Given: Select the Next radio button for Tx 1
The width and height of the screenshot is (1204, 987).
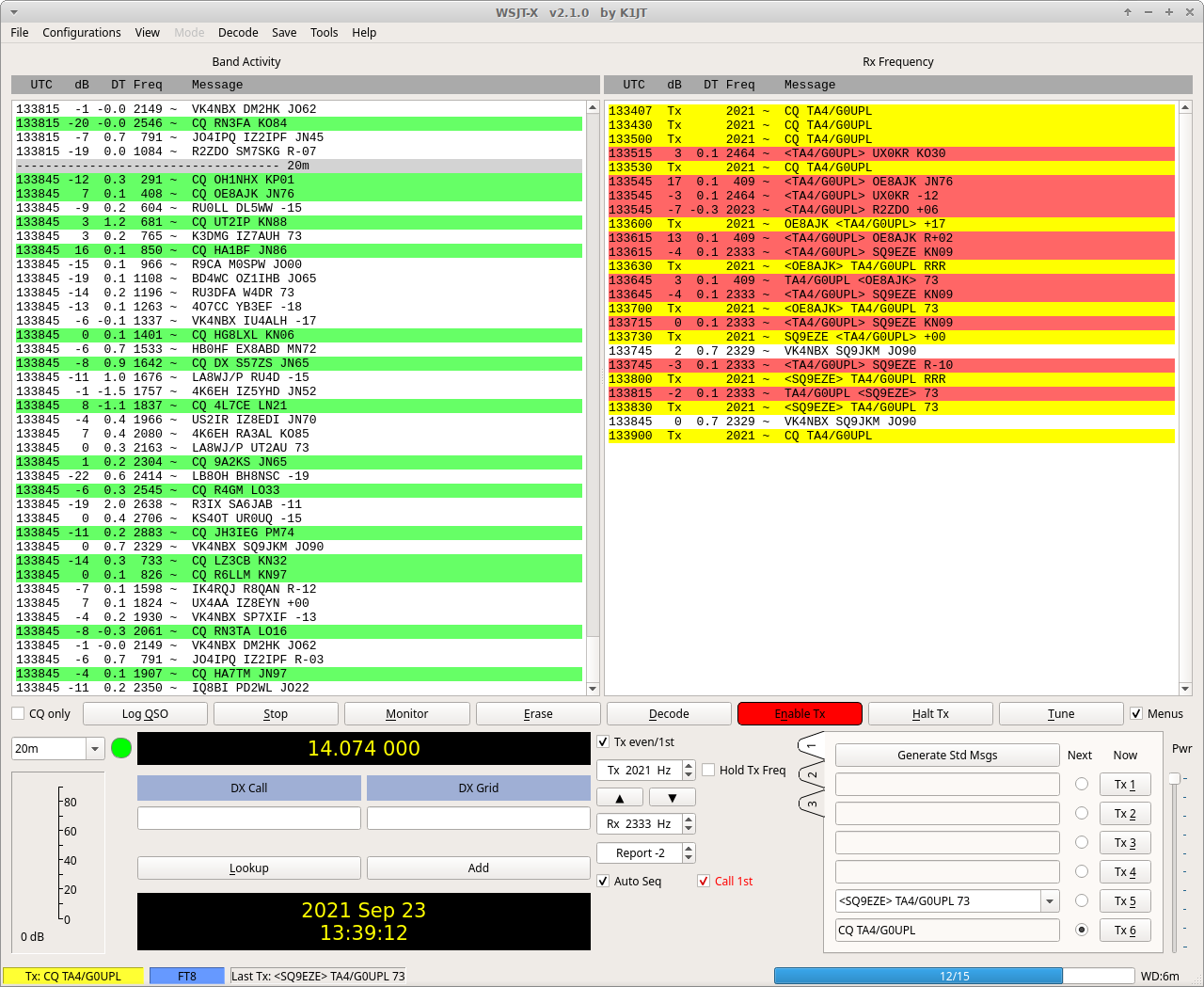Looking at the screenshot, I should (1082, 784).
